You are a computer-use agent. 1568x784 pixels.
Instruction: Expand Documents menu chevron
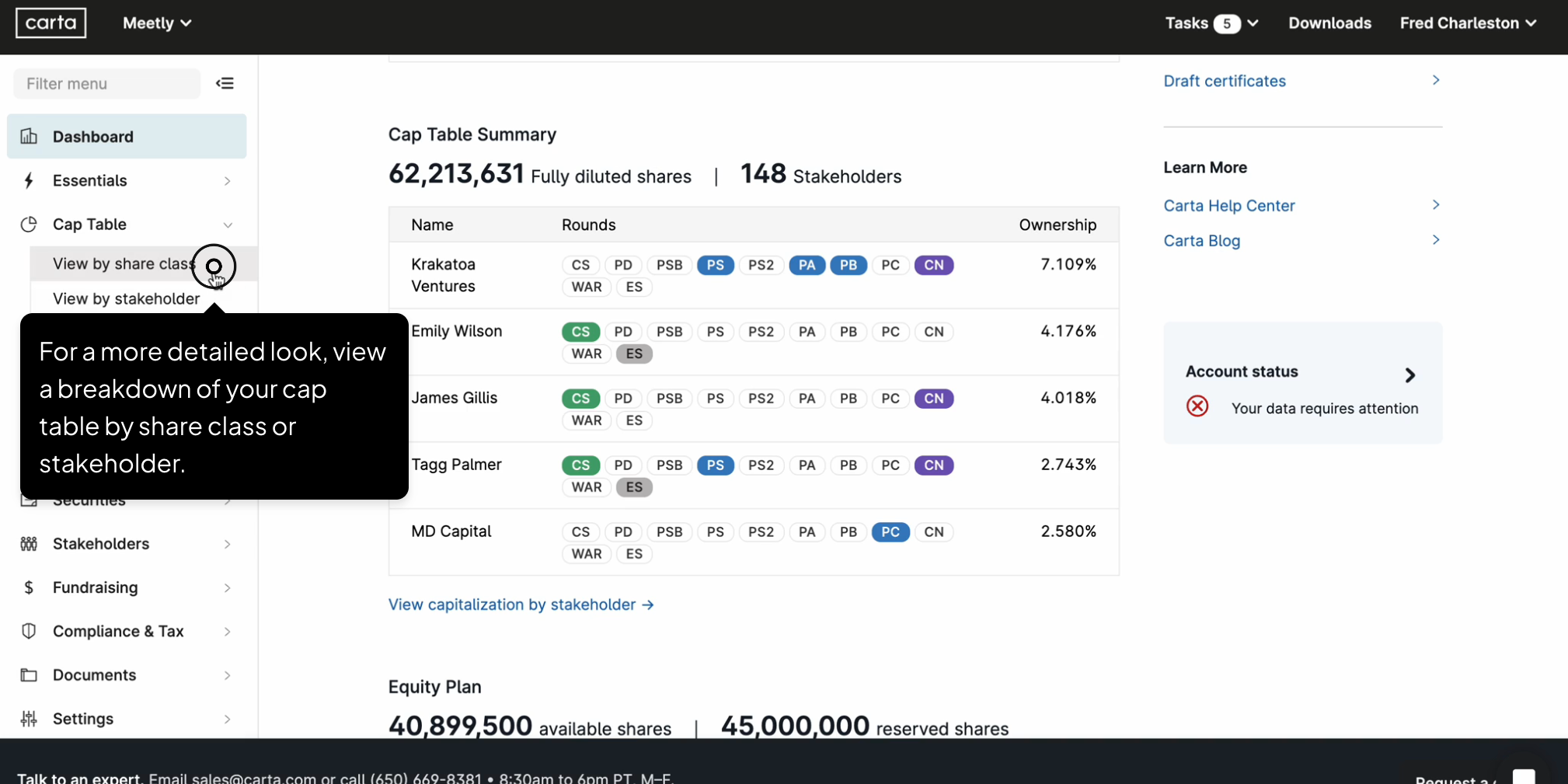click(228, 675)
